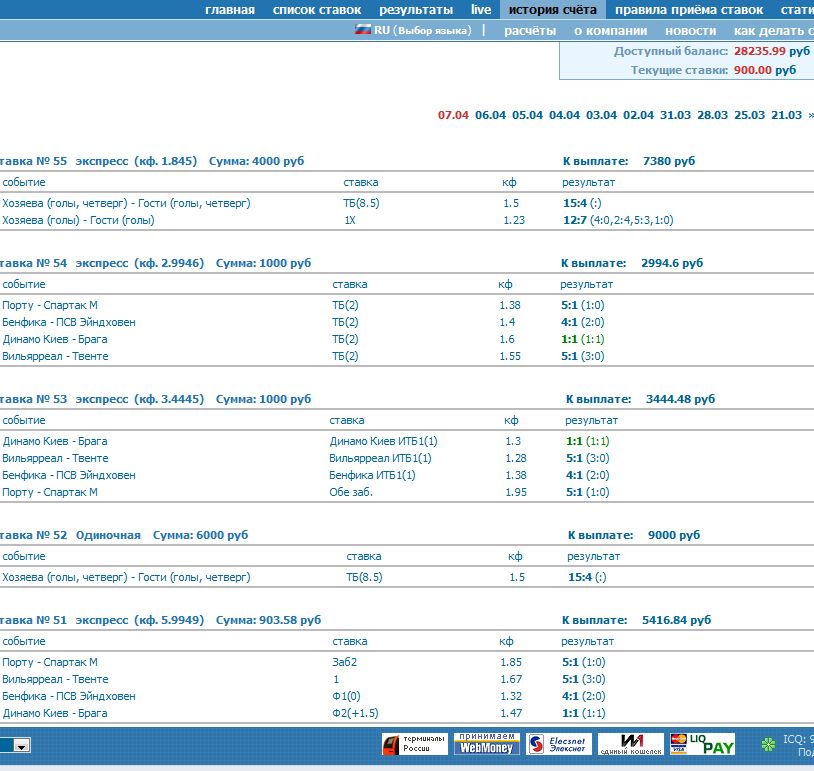Image resolution: width=814 pixels, height=771 pixels.
Task: Select the 06.04 date link
Action: [x=490, y=115]
